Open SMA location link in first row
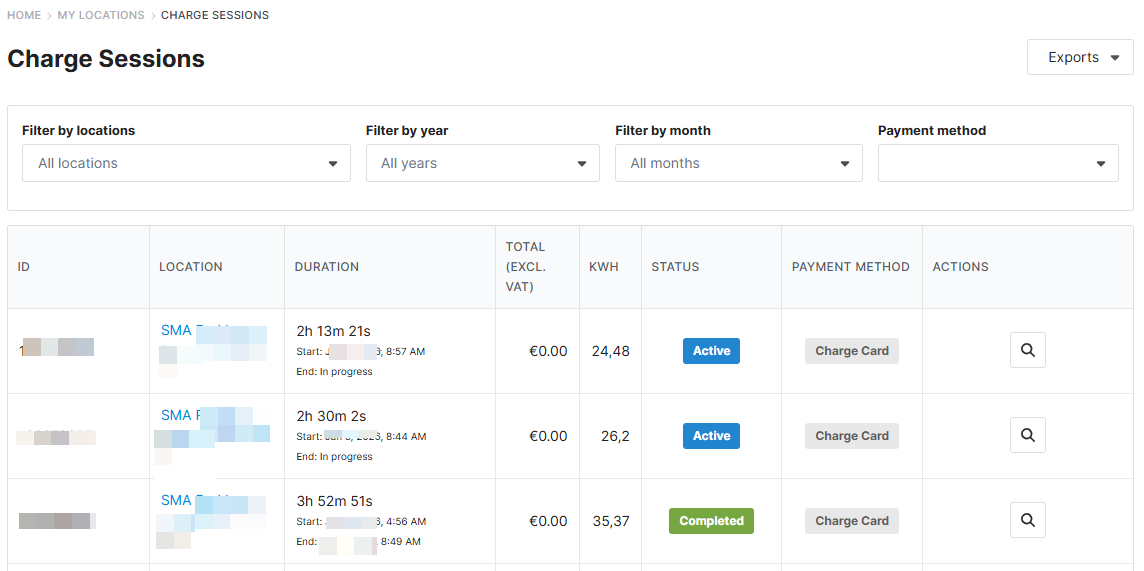 (x=176, y=330)
